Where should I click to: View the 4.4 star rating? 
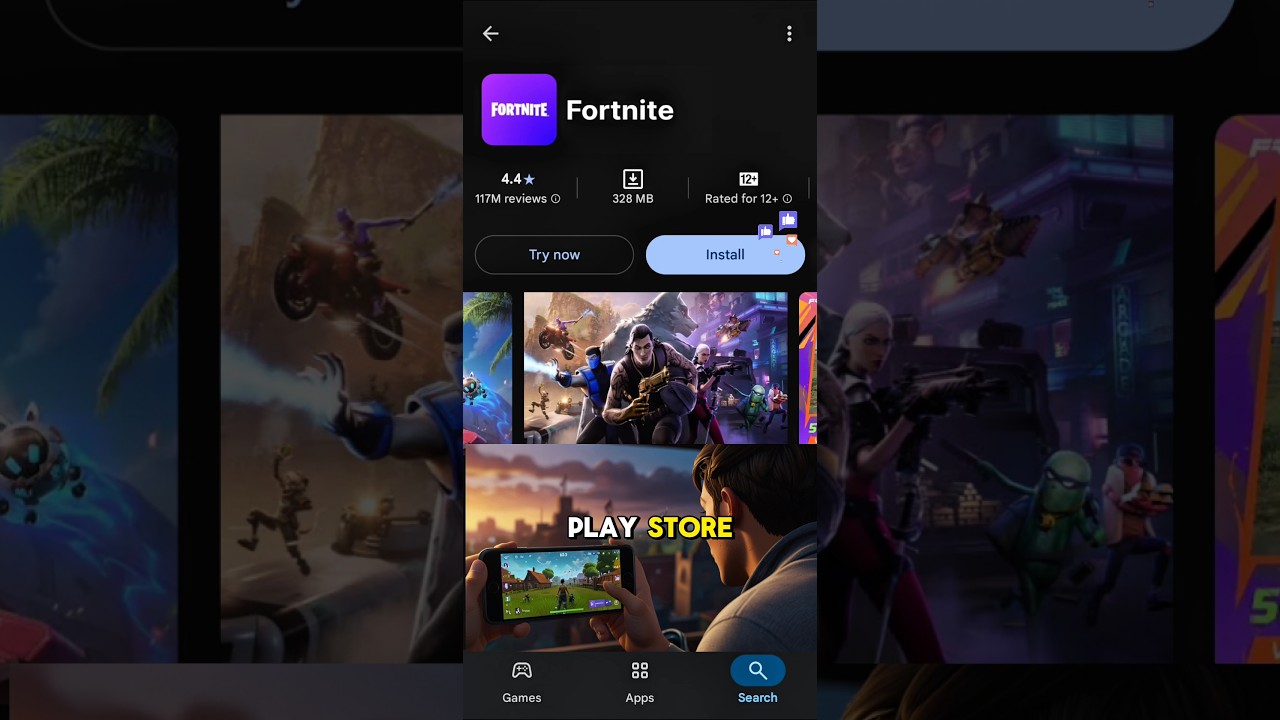[518, 179]
